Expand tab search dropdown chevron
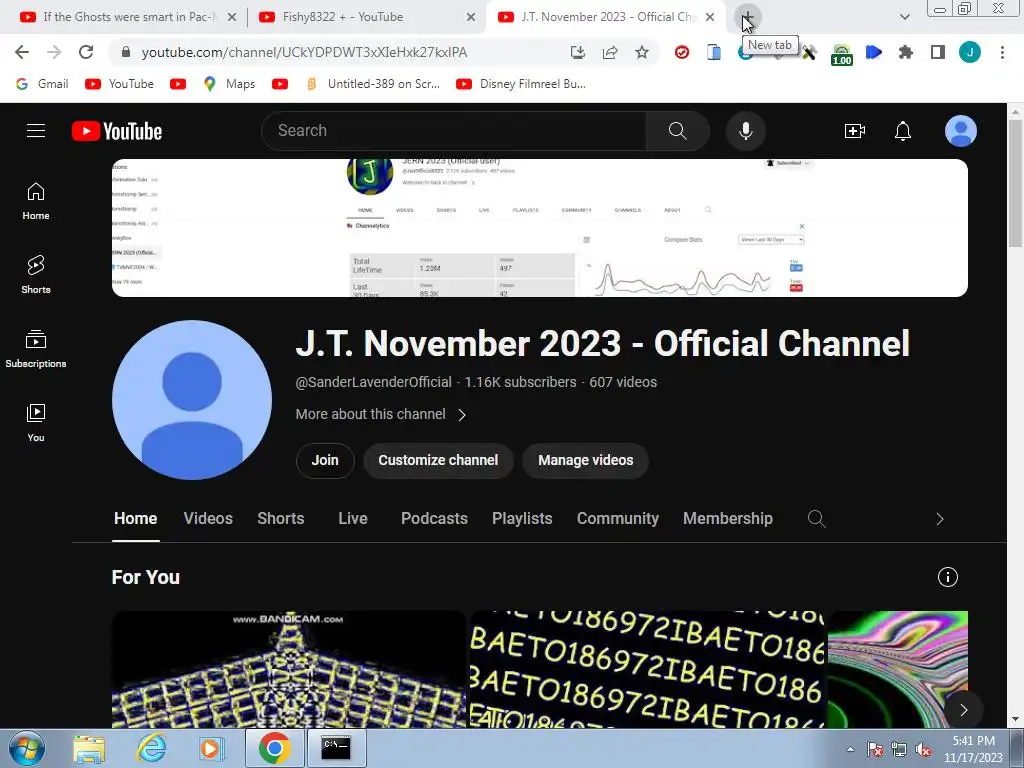 [x=904, y=17]
